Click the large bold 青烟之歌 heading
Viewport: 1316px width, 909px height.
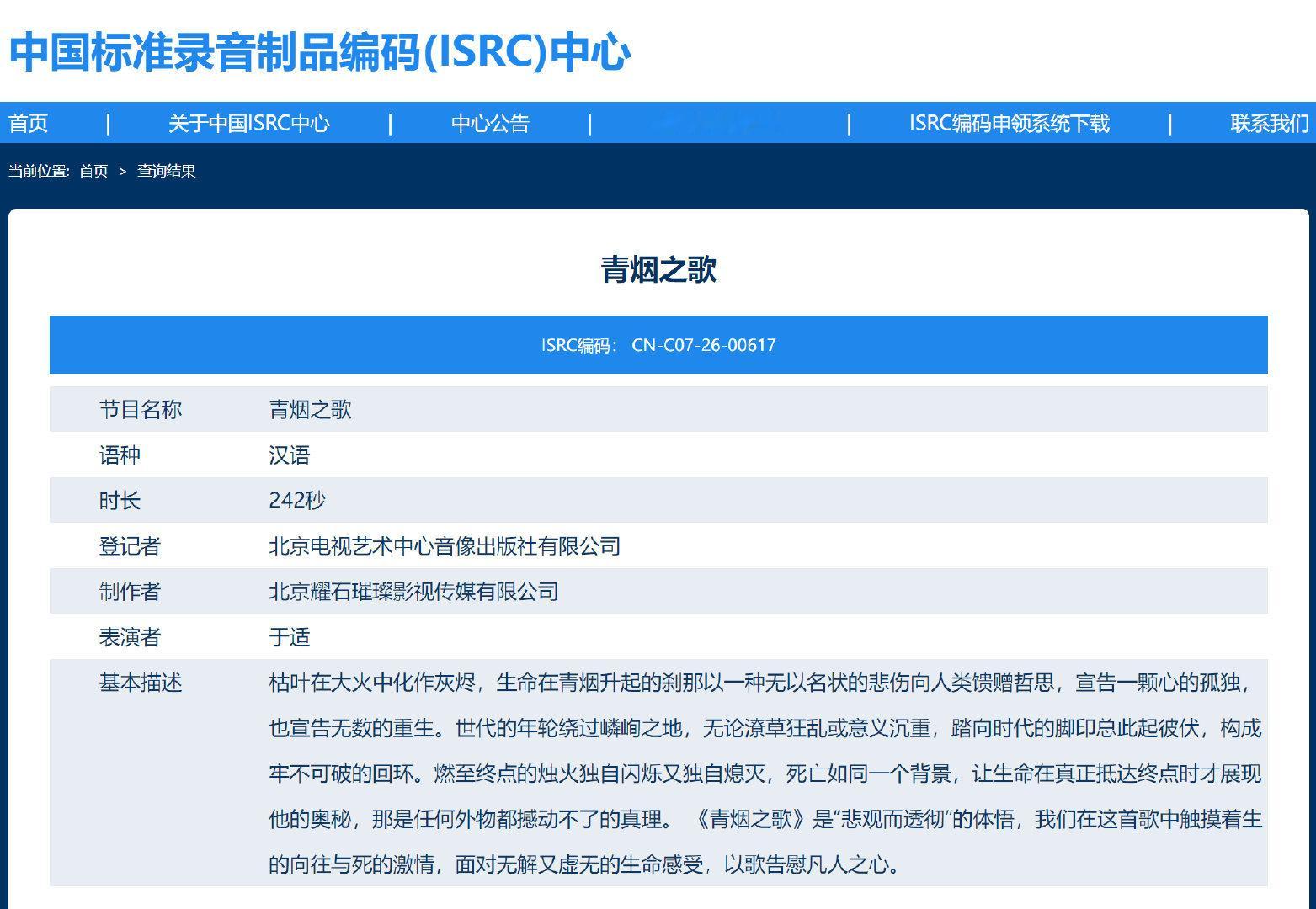tap(658, 269)
